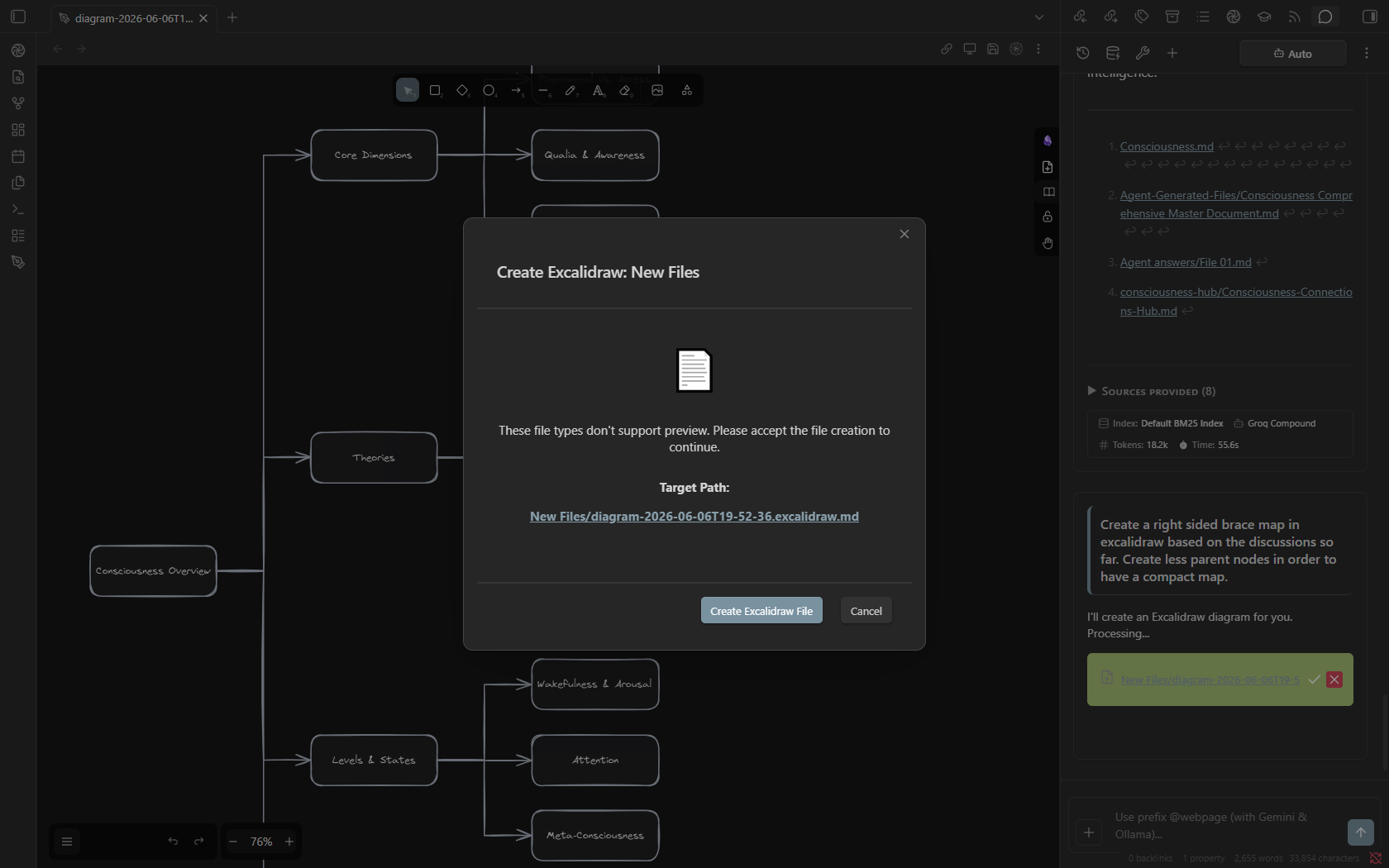This screenshot has height=868, width=1389.
Task: Toggle the left sidebar
Action: (x=18, y=17)
